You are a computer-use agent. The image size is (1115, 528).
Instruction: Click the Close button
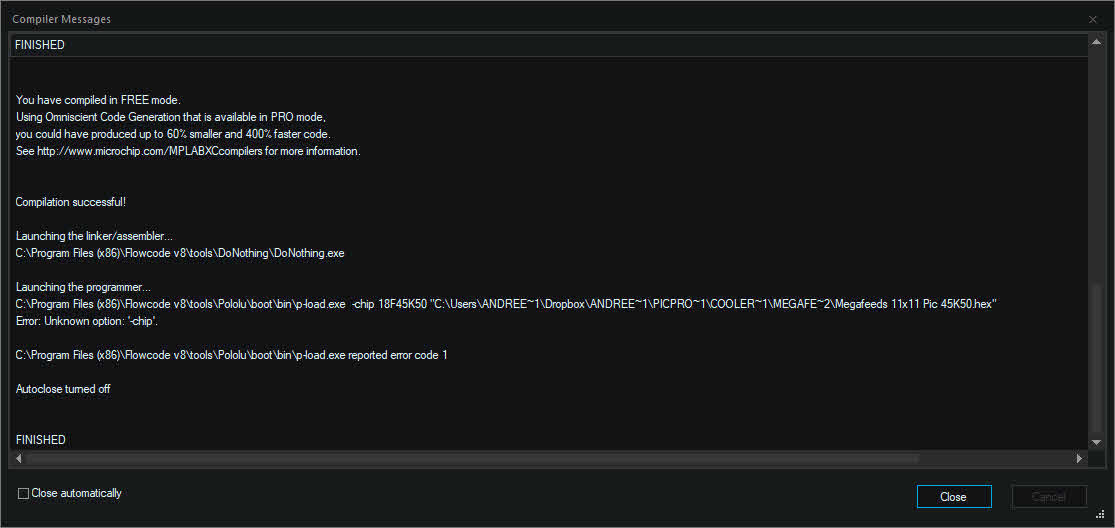(954, 497)
